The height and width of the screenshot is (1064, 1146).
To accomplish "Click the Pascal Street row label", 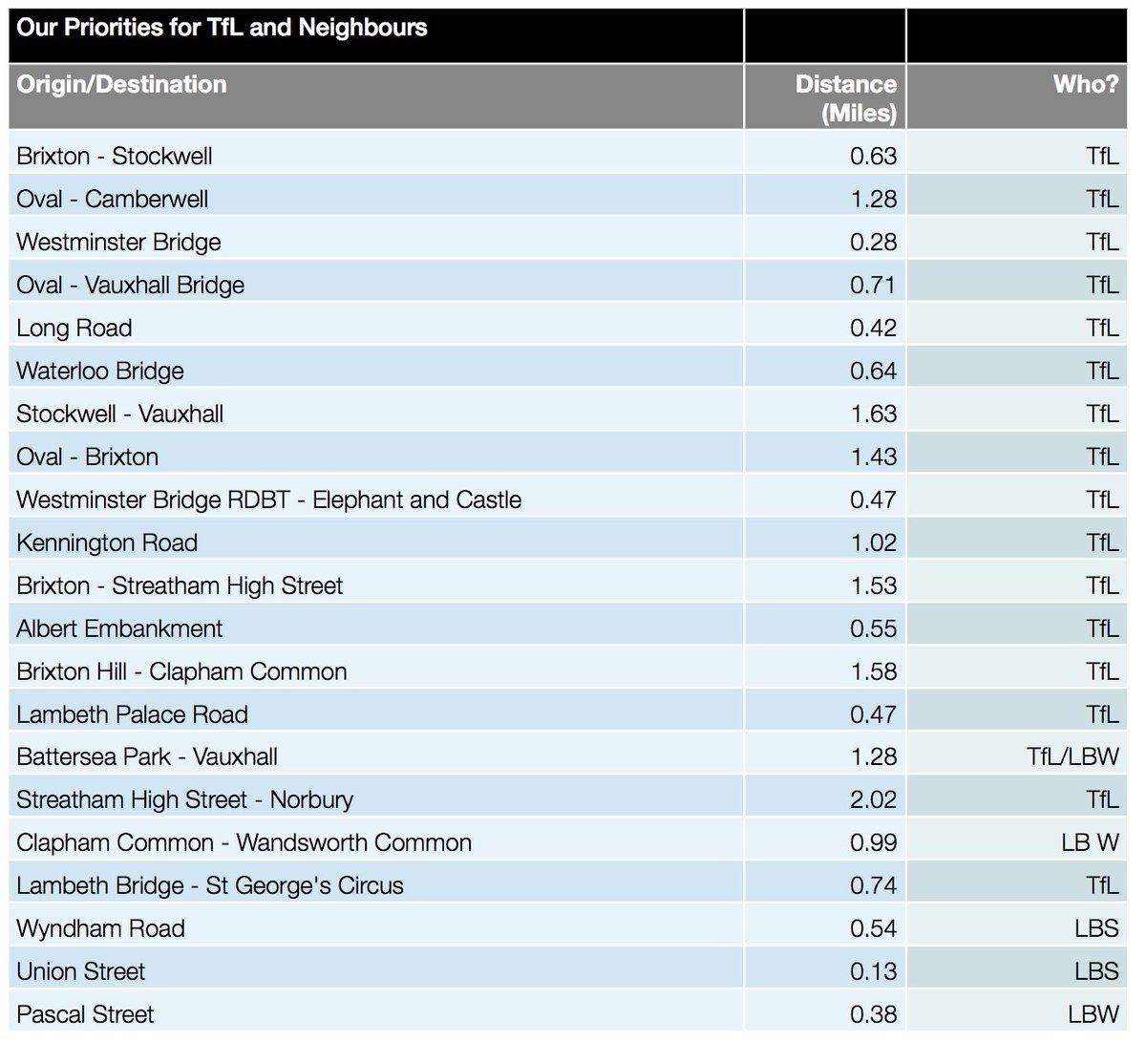I will [x=85, y=1014].
